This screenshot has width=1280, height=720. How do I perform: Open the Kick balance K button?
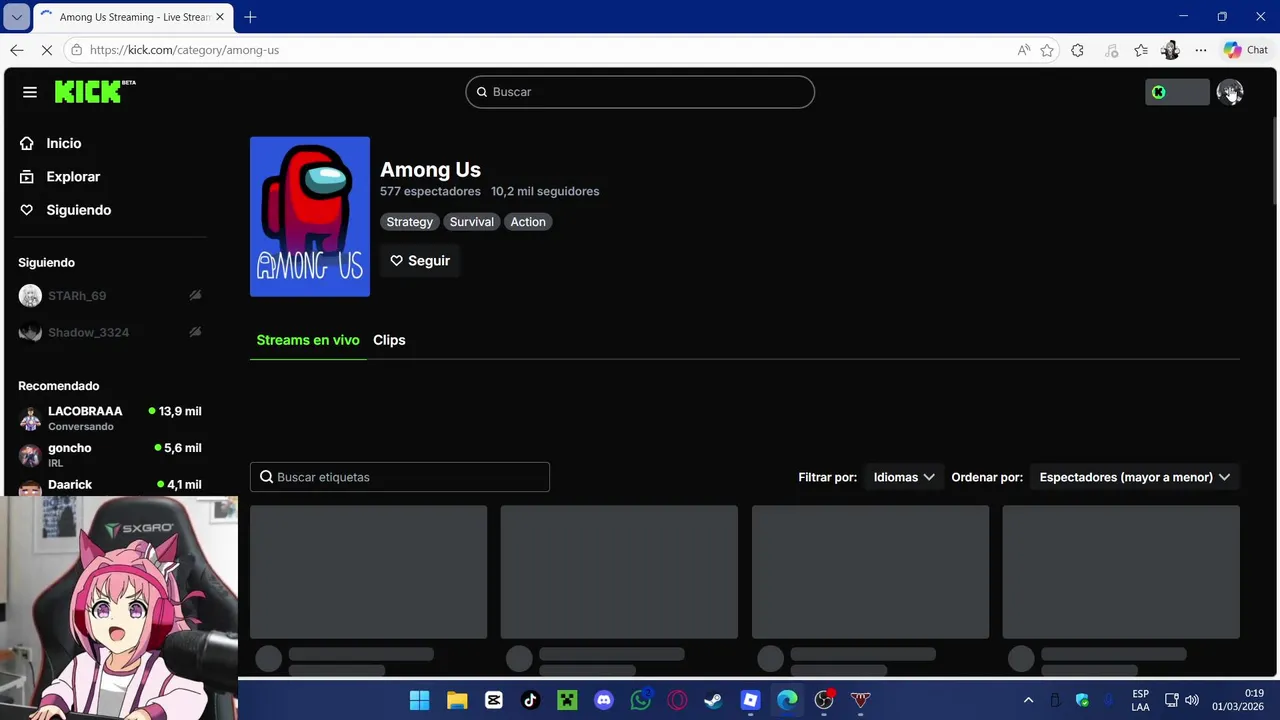pyautogui.click(x=1177, y=92)
